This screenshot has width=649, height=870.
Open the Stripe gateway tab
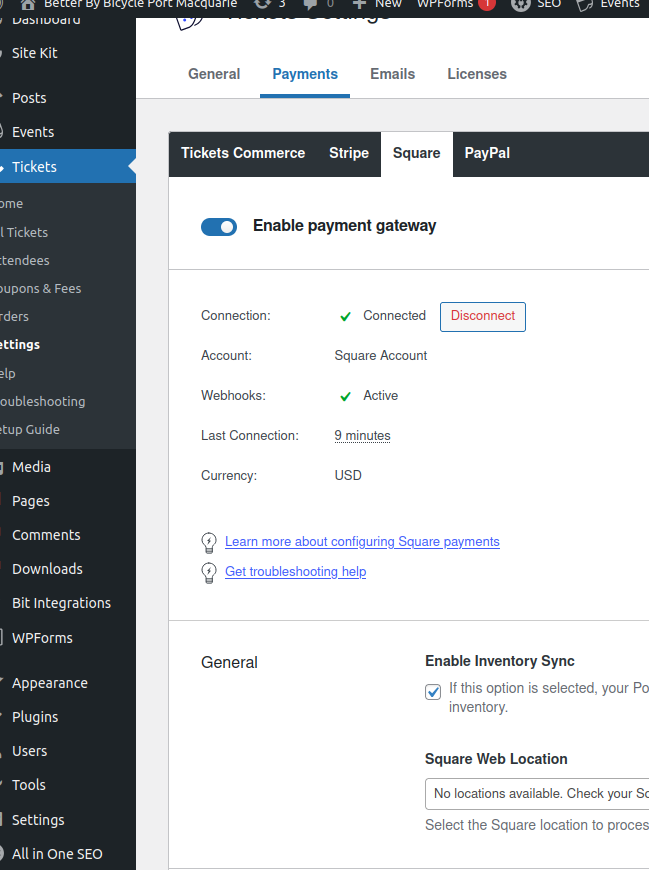[x=349, y=153]
